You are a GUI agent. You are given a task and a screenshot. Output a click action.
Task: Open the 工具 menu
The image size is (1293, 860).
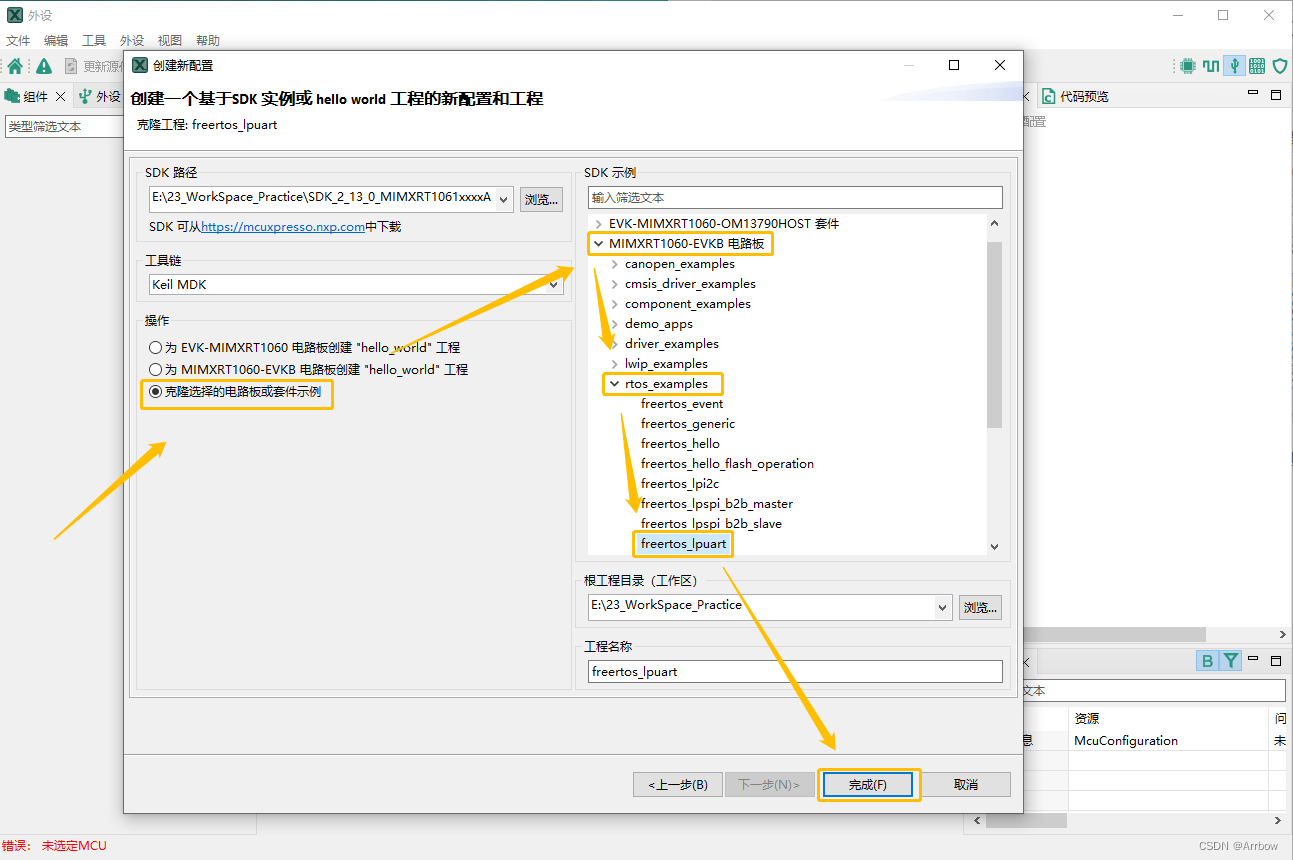(94, 41)
